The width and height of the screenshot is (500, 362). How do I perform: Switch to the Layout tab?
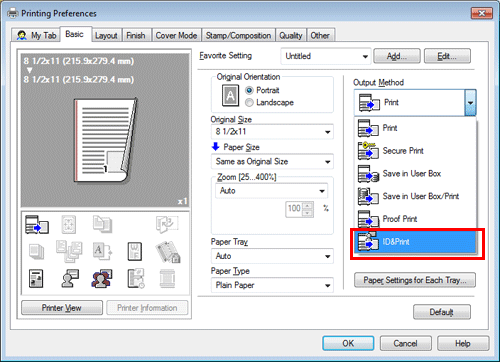(x=106, y=36)
